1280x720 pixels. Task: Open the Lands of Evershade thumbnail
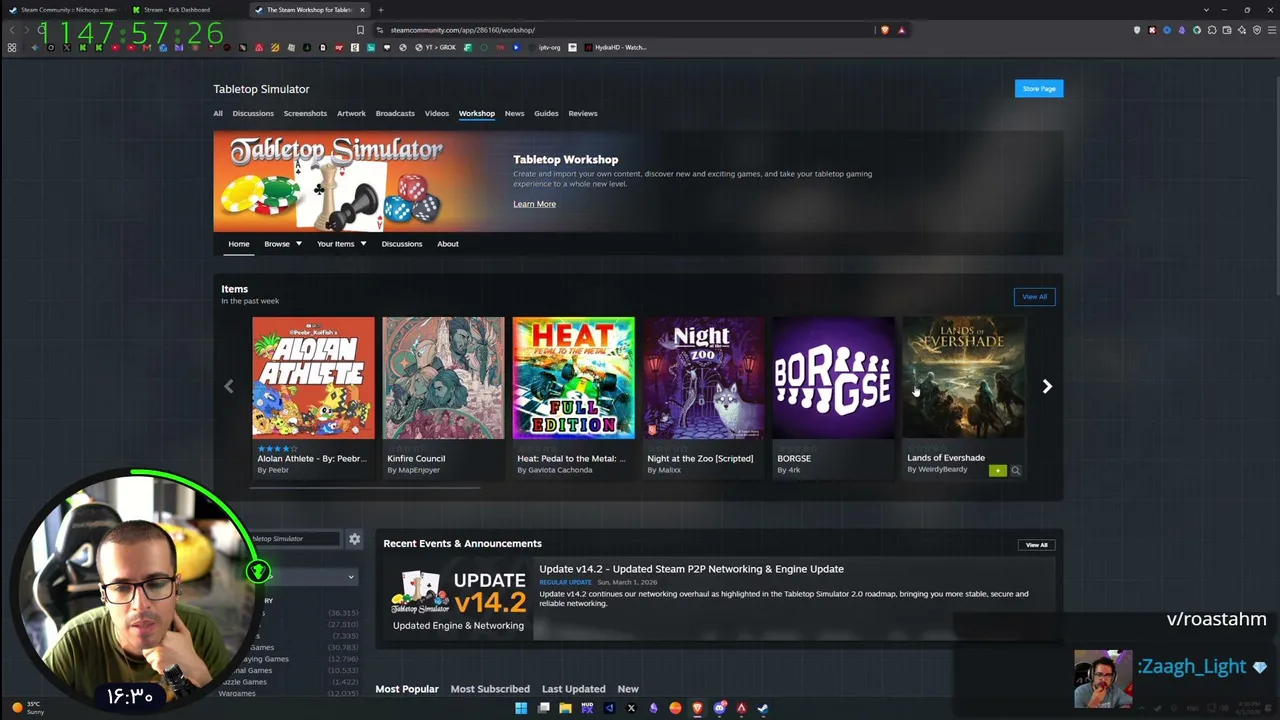(x=963, y=378)
